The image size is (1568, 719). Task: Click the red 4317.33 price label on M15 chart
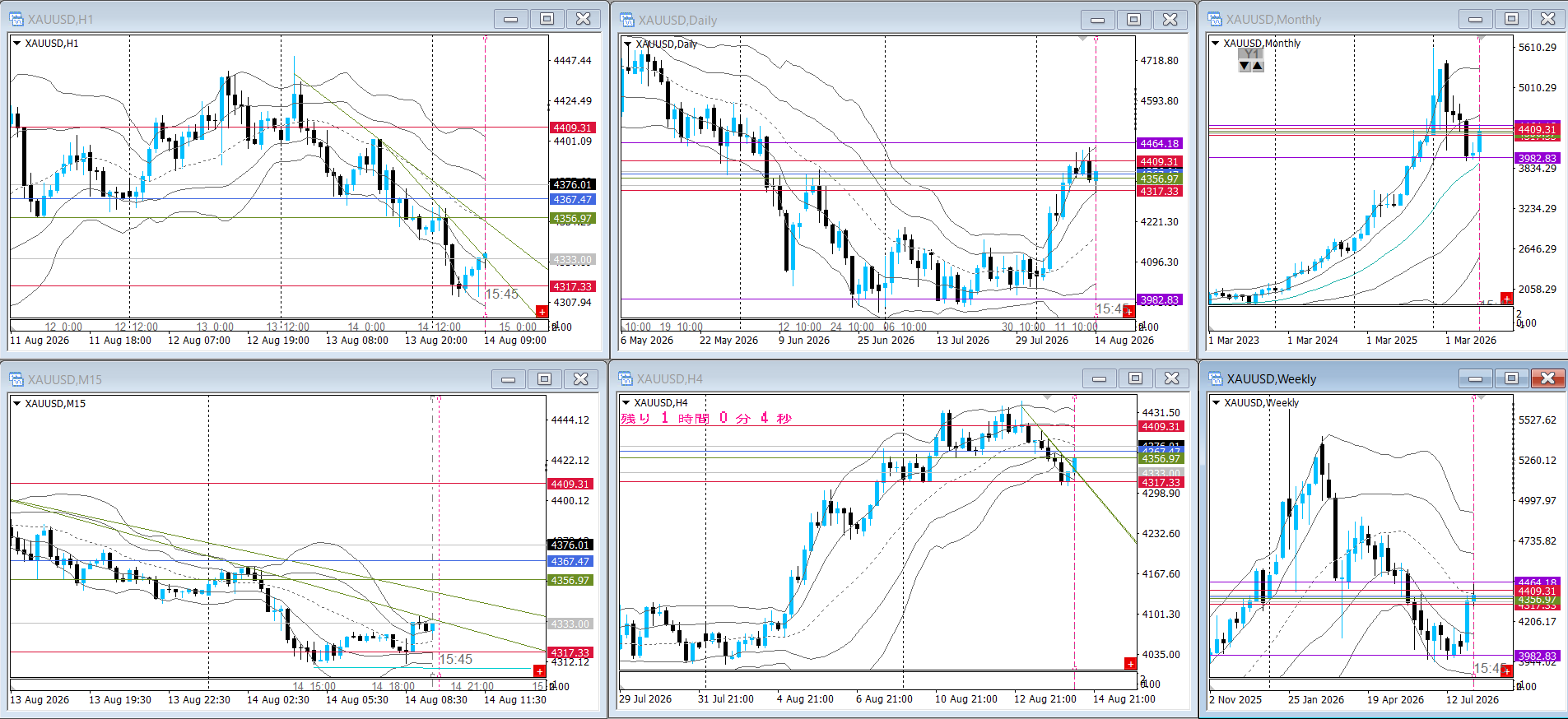pos(570,653)
